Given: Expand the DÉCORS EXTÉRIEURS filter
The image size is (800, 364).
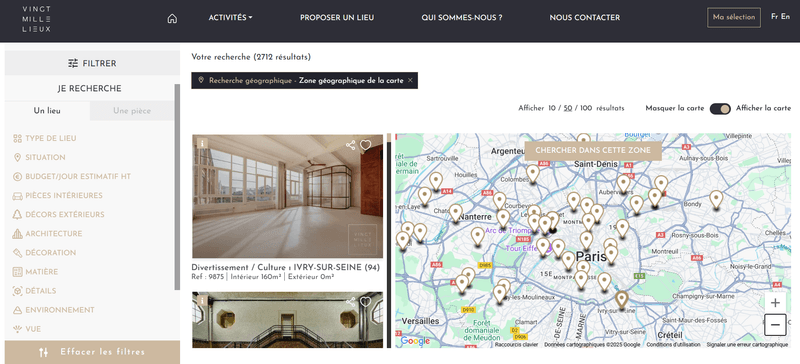Looking at the screenshot, I should [x=58, y=214].
